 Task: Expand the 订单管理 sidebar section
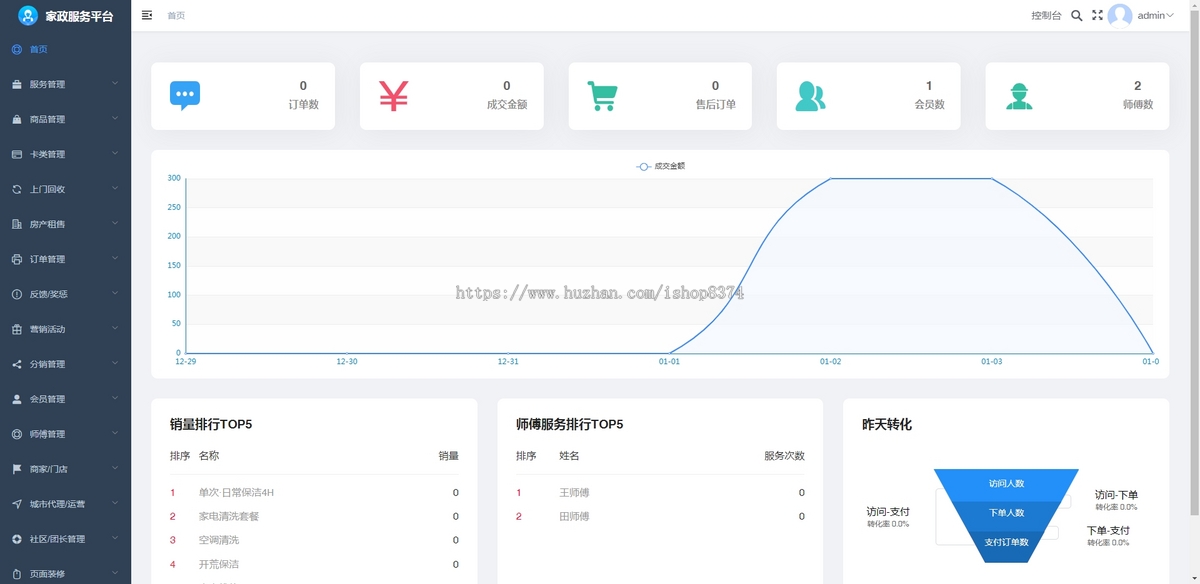tap(65, 259)
